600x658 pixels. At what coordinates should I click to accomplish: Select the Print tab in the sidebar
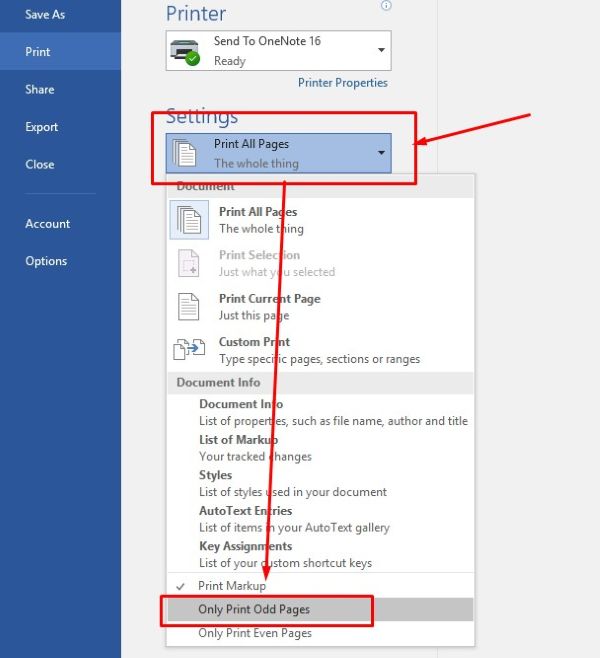click(x=60, y=52)
